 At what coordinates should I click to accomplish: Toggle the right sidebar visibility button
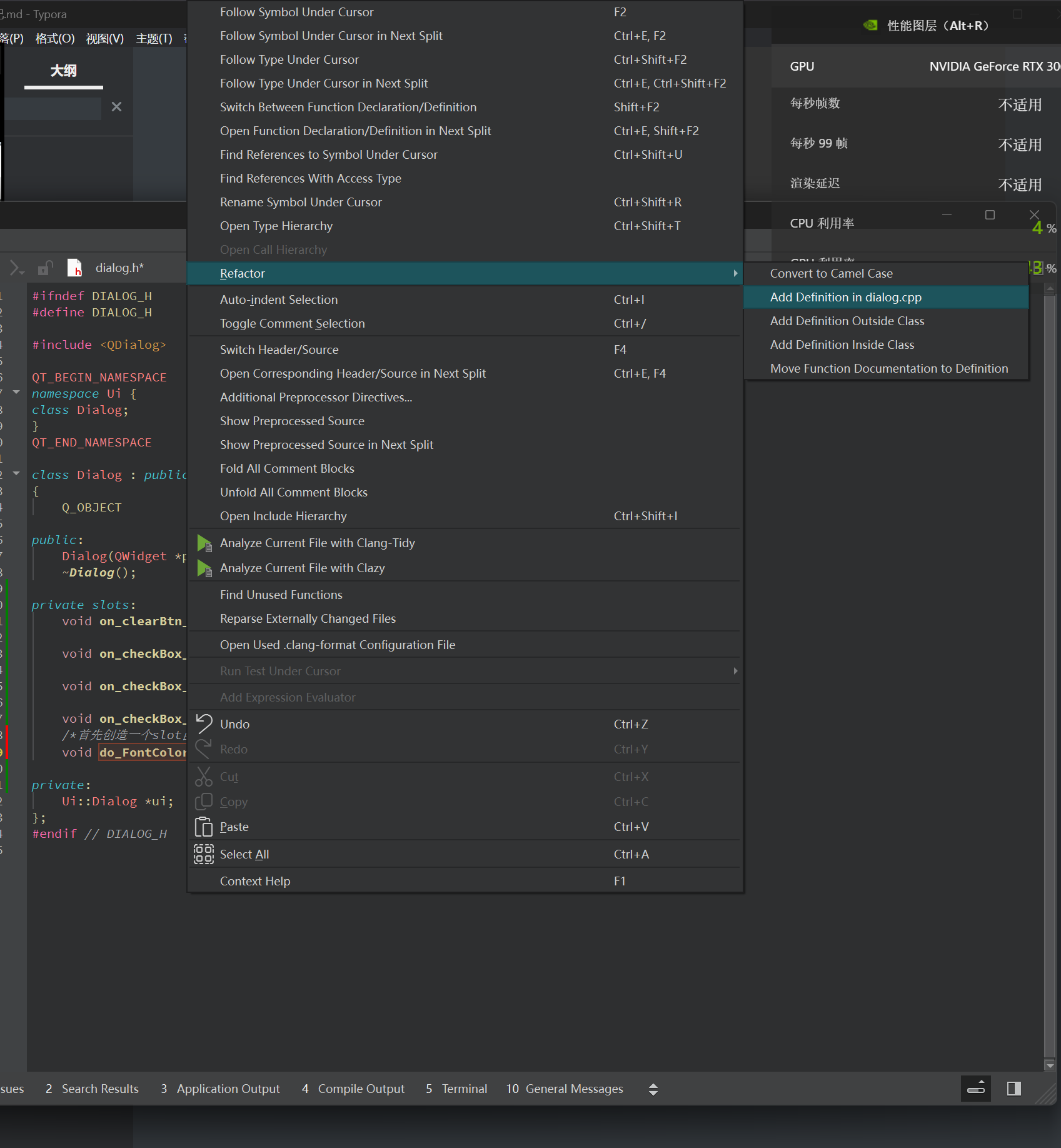[1014, 1089]
